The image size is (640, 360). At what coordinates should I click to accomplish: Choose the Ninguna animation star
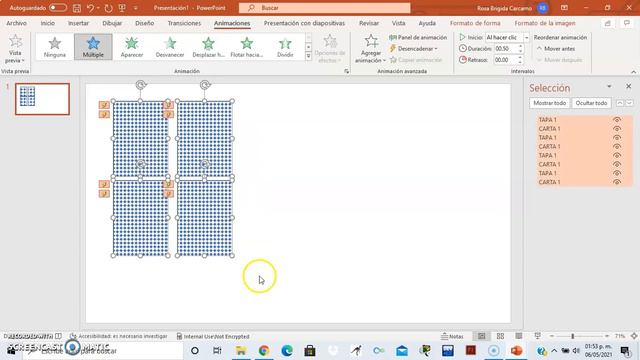tap(55, 47)
